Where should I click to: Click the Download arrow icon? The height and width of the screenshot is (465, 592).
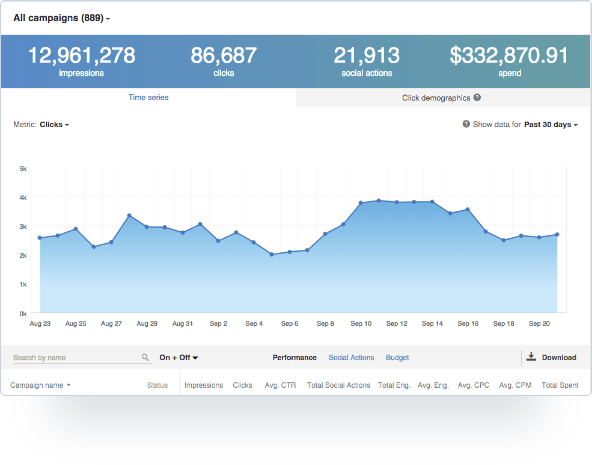[x=531, y=357]
